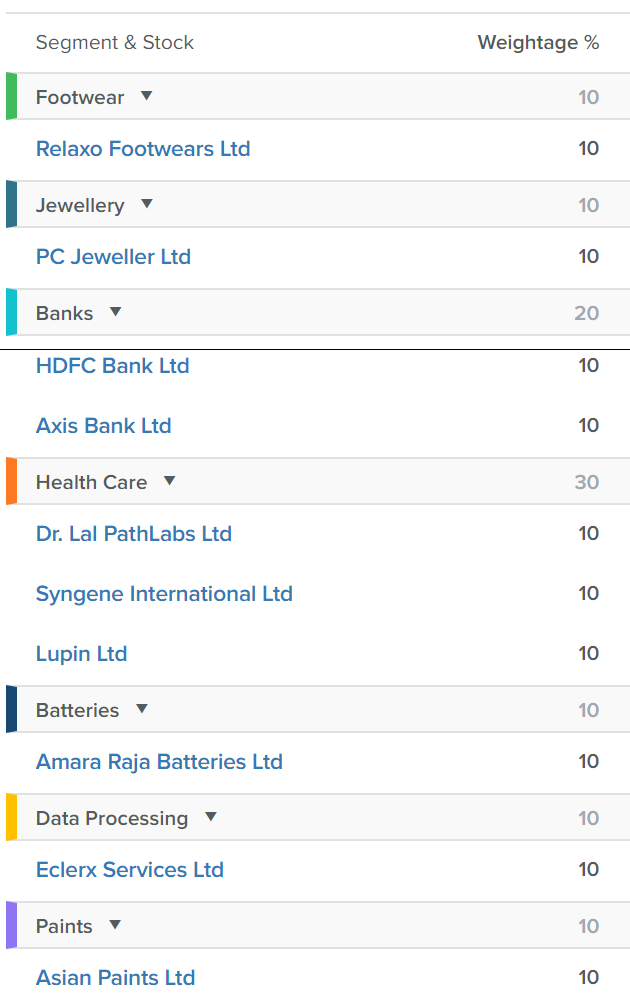Open Eclerx Services Ltd link
This screenshot has height=1006, width=630.
[130, 870]
